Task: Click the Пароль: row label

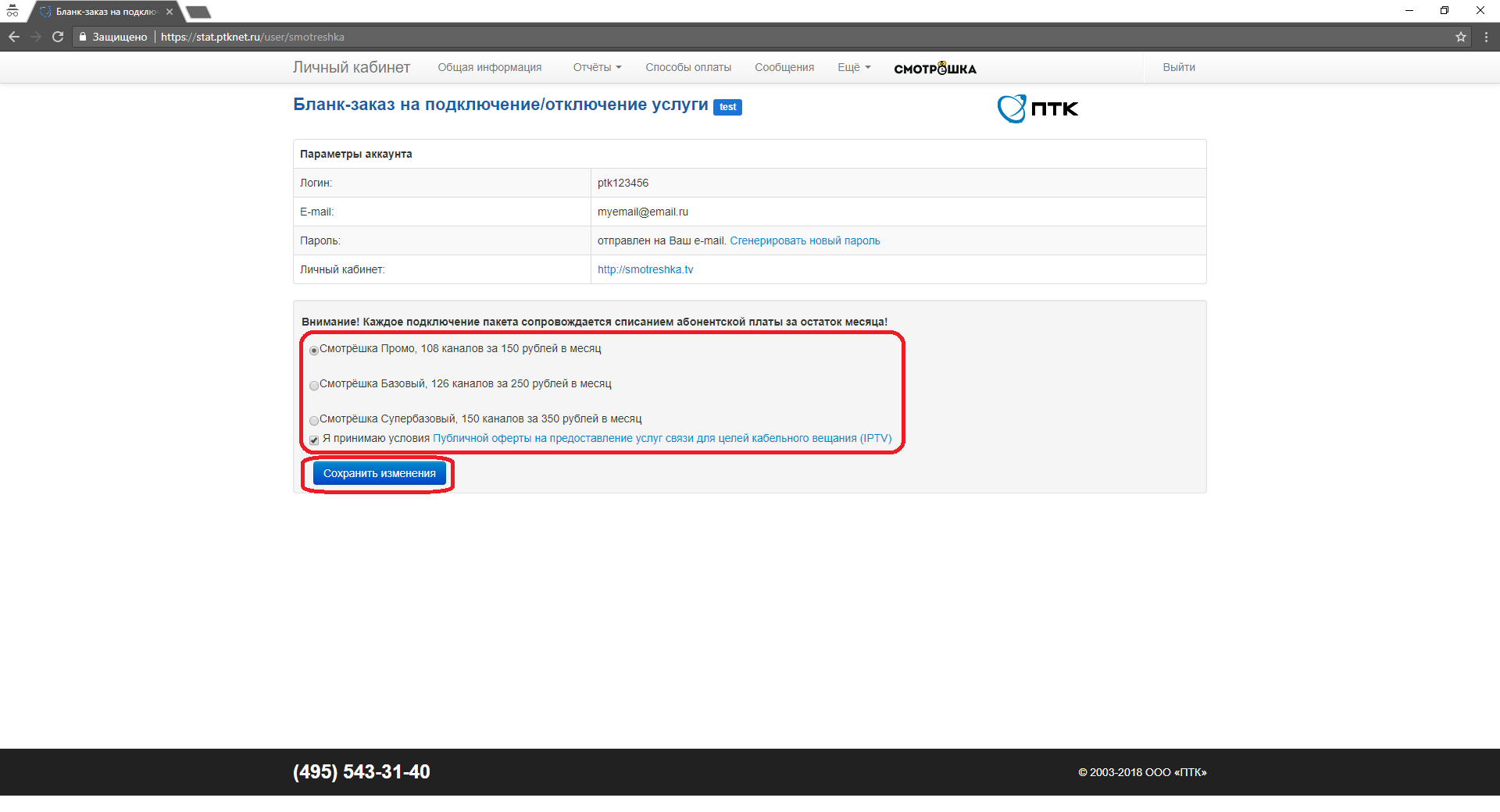Action: (320, 240)
